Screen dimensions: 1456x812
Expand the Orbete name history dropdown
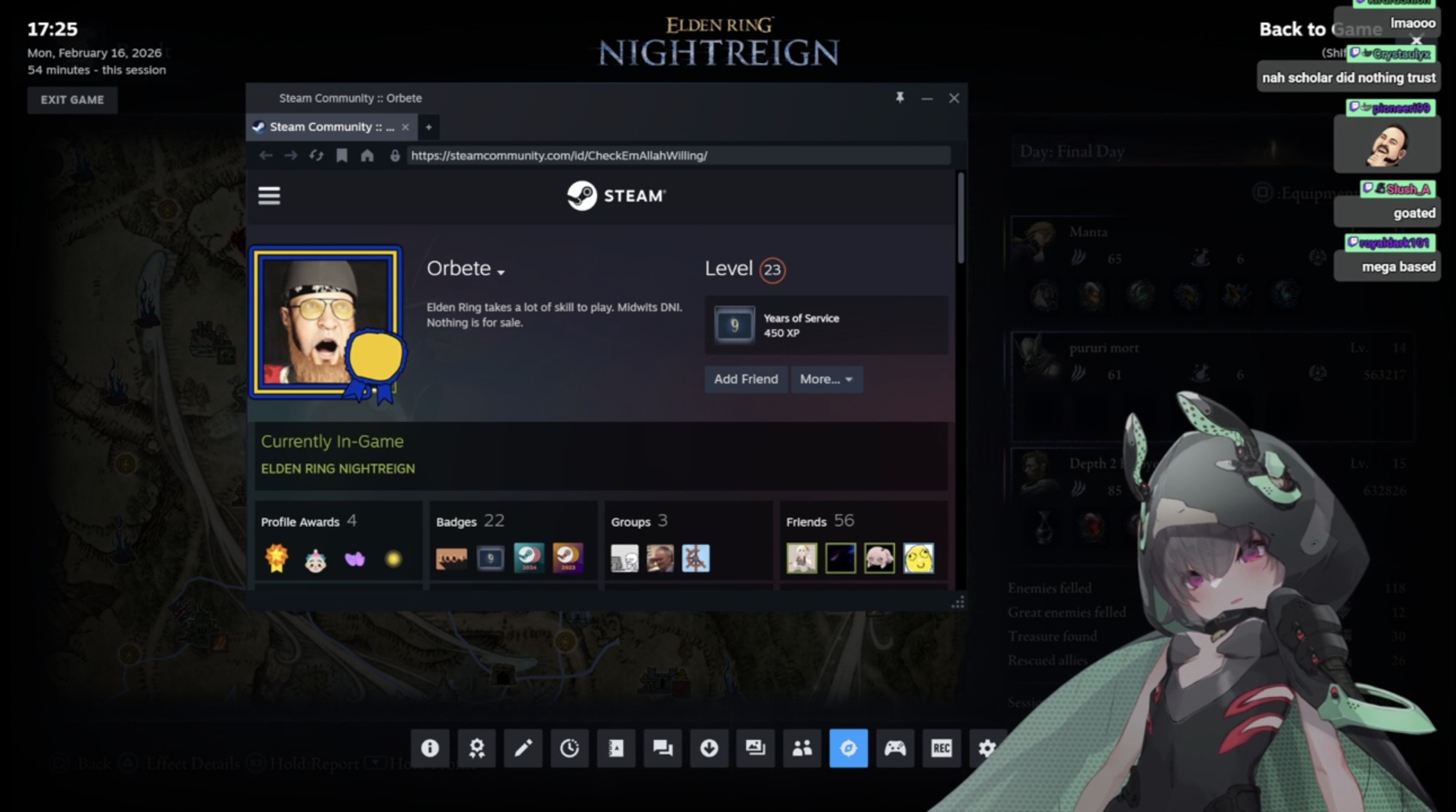click(501, 271)
